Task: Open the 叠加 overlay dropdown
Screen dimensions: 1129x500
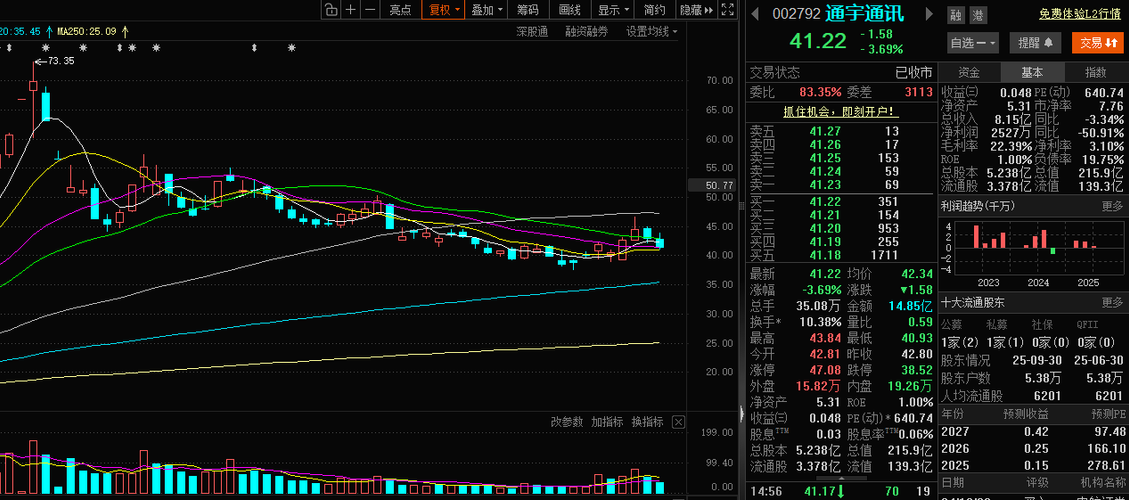Action: tap(487, 9)
